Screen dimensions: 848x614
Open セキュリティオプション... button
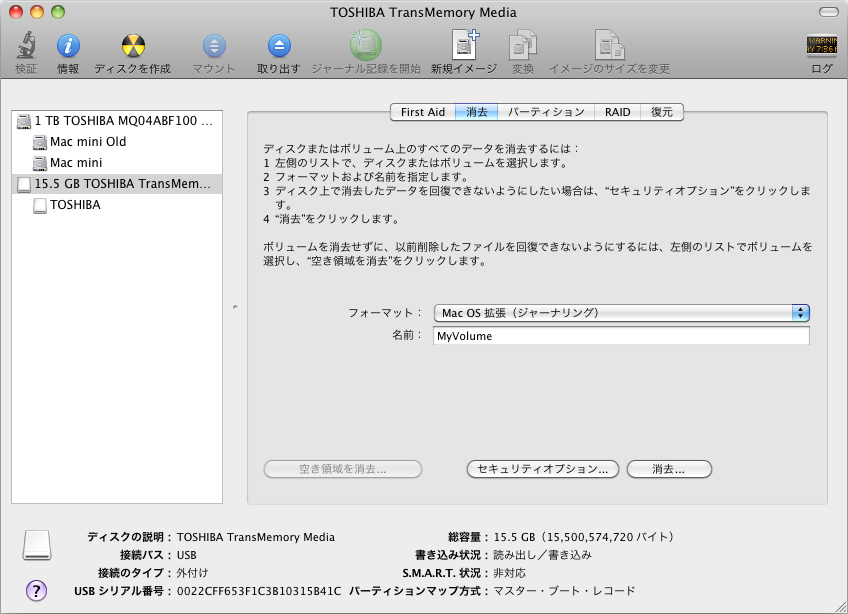[x=543, y=469]
